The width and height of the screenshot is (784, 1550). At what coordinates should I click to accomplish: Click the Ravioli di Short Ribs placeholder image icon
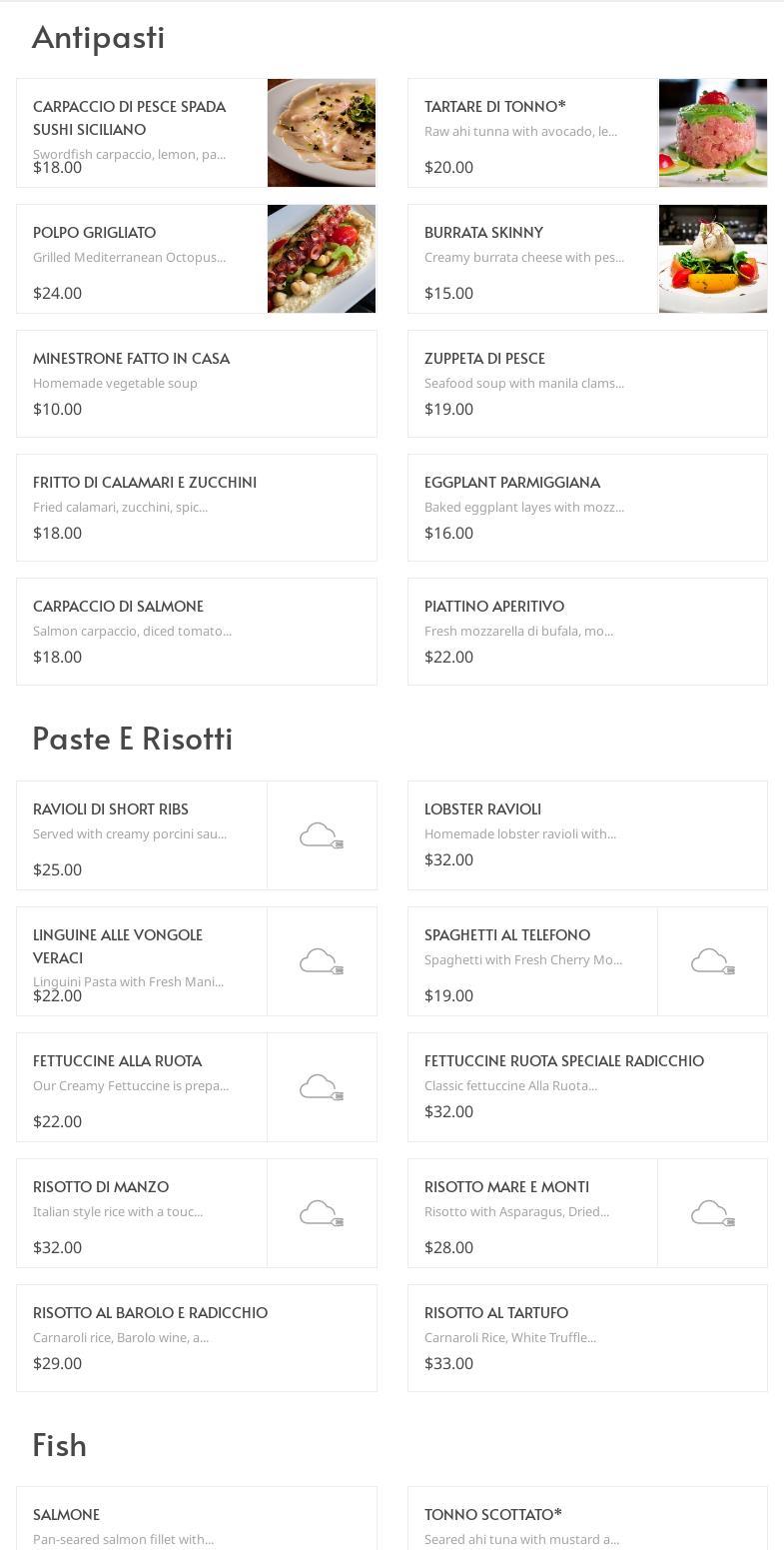click(x=322, y=835)
